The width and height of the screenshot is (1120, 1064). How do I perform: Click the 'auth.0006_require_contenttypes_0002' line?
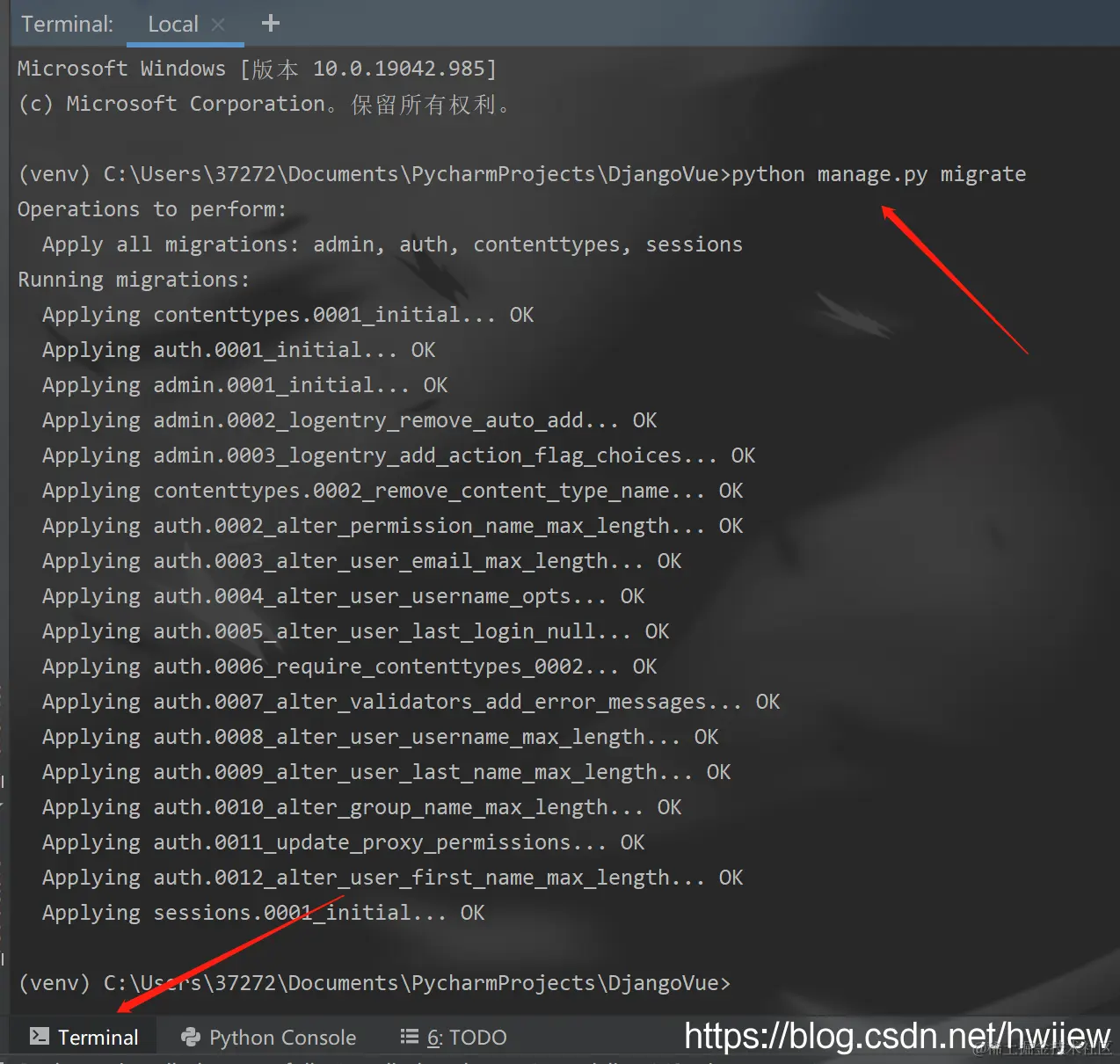click(x=349, y=667)
